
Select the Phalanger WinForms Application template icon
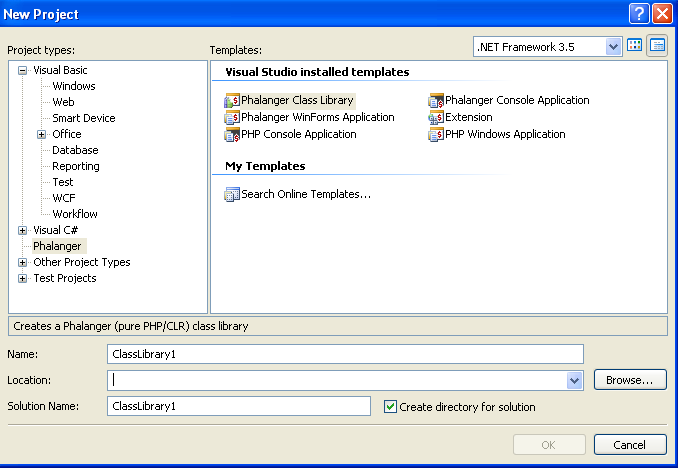(x=232, y=117)
